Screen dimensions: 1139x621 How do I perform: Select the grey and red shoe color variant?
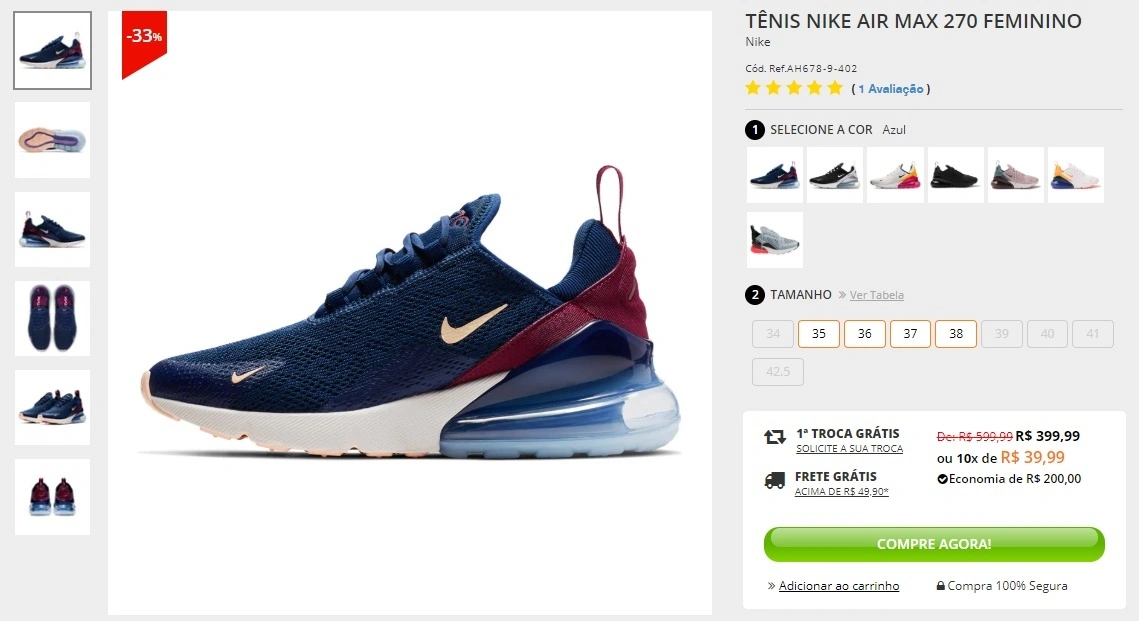pos(774,240)
